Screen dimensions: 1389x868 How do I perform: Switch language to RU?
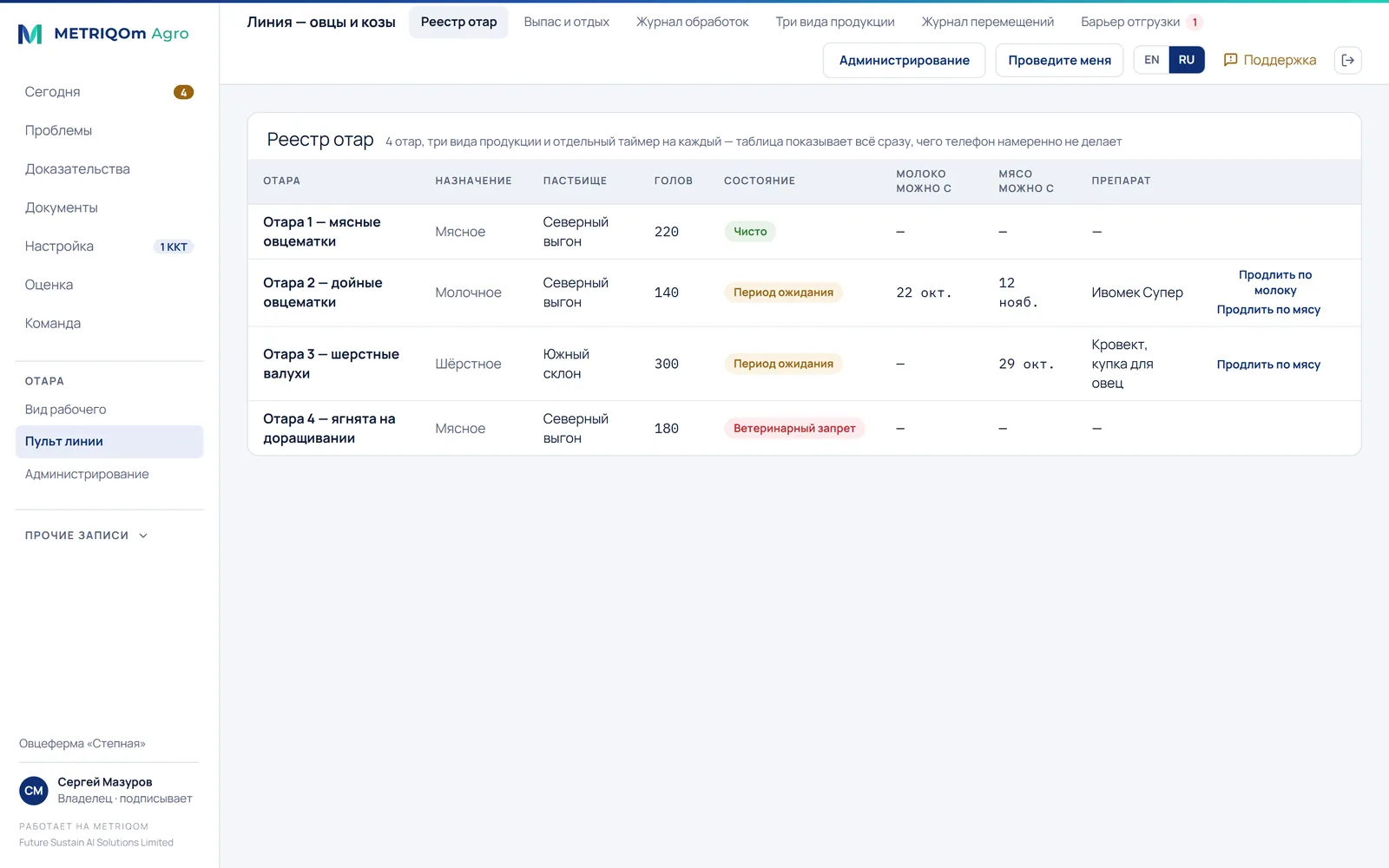pos(1186,60)
